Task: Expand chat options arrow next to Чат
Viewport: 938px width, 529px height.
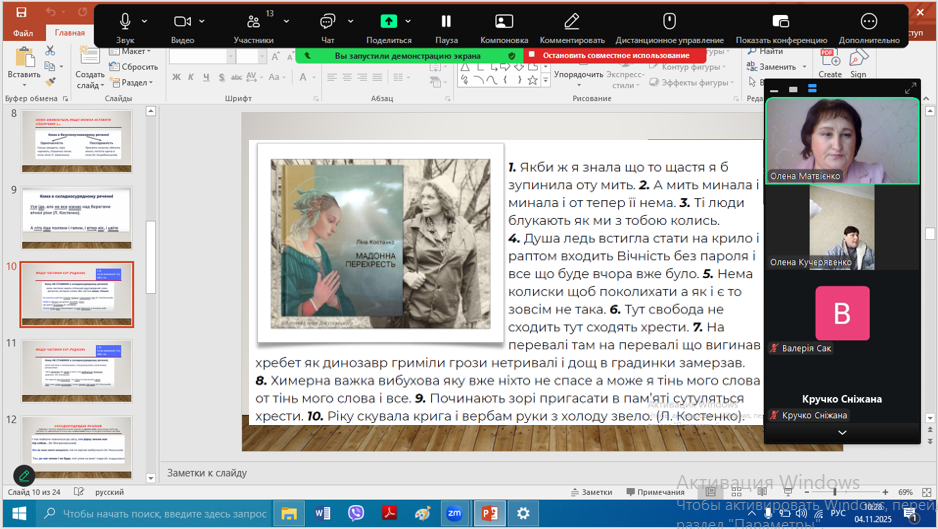Action: 351,22
